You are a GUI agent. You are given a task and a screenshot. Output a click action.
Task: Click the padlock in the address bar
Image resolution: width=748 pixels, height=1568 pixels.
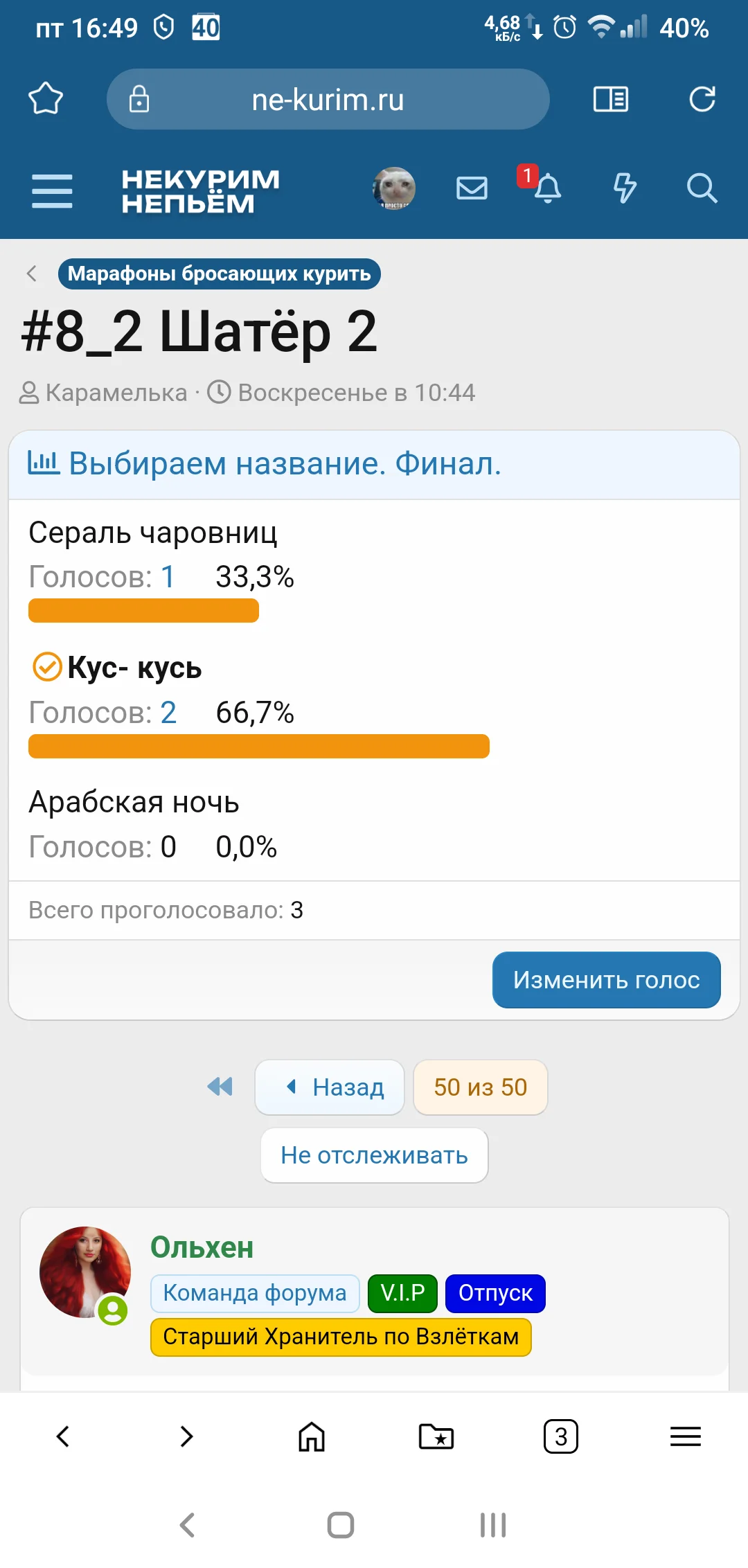(139, 99)
